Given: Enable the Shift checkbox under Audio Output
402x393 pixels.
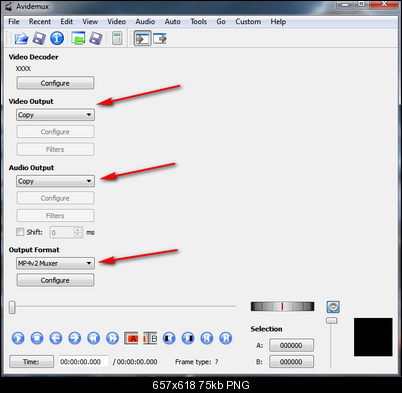Looking at the screenshot, I should point(20,232).
